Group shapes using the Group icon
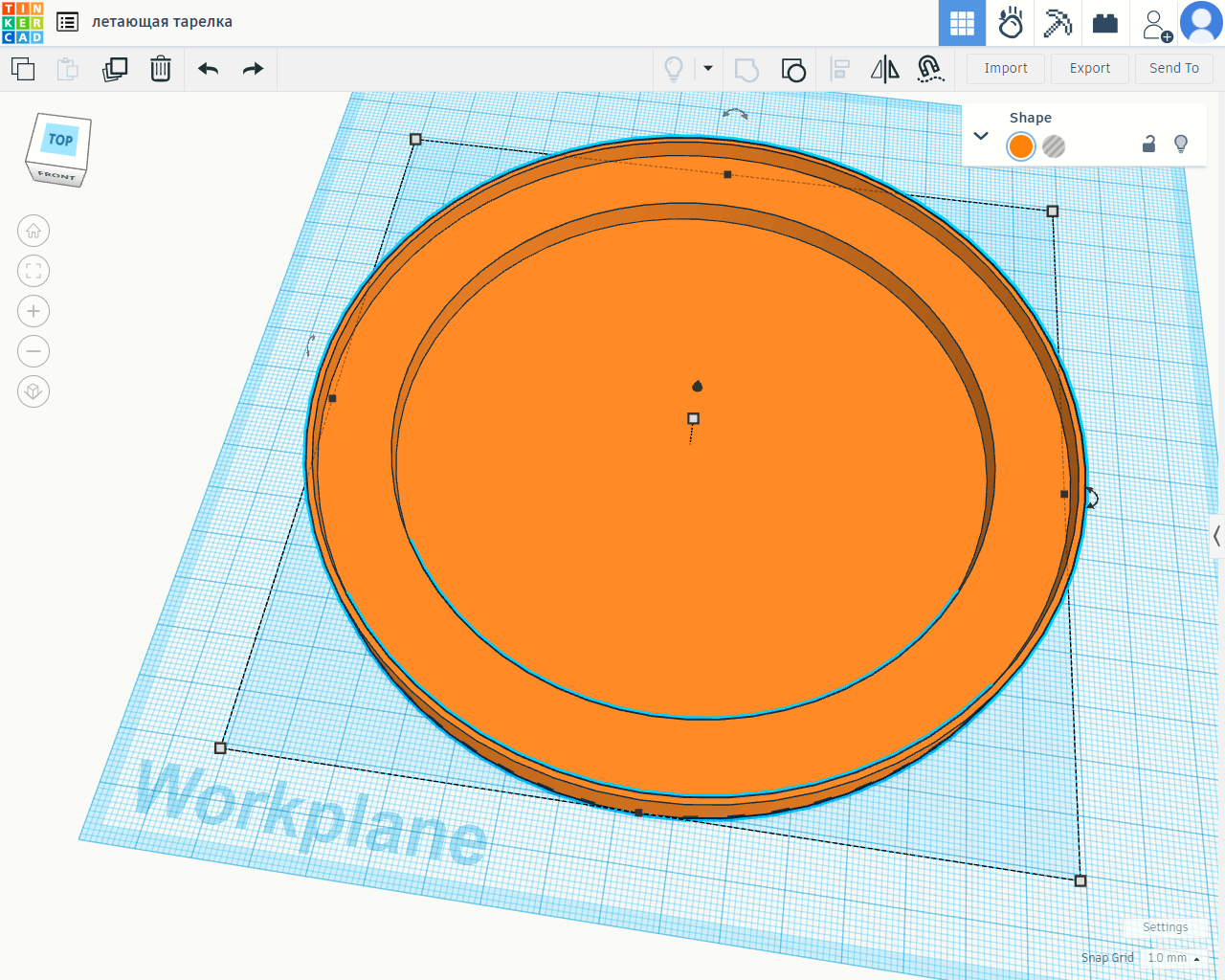 point(746,69)
